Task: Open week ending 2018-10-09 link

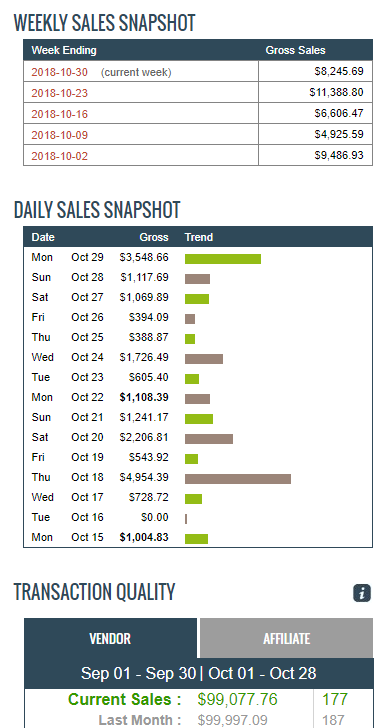Action: click(59, 135)
